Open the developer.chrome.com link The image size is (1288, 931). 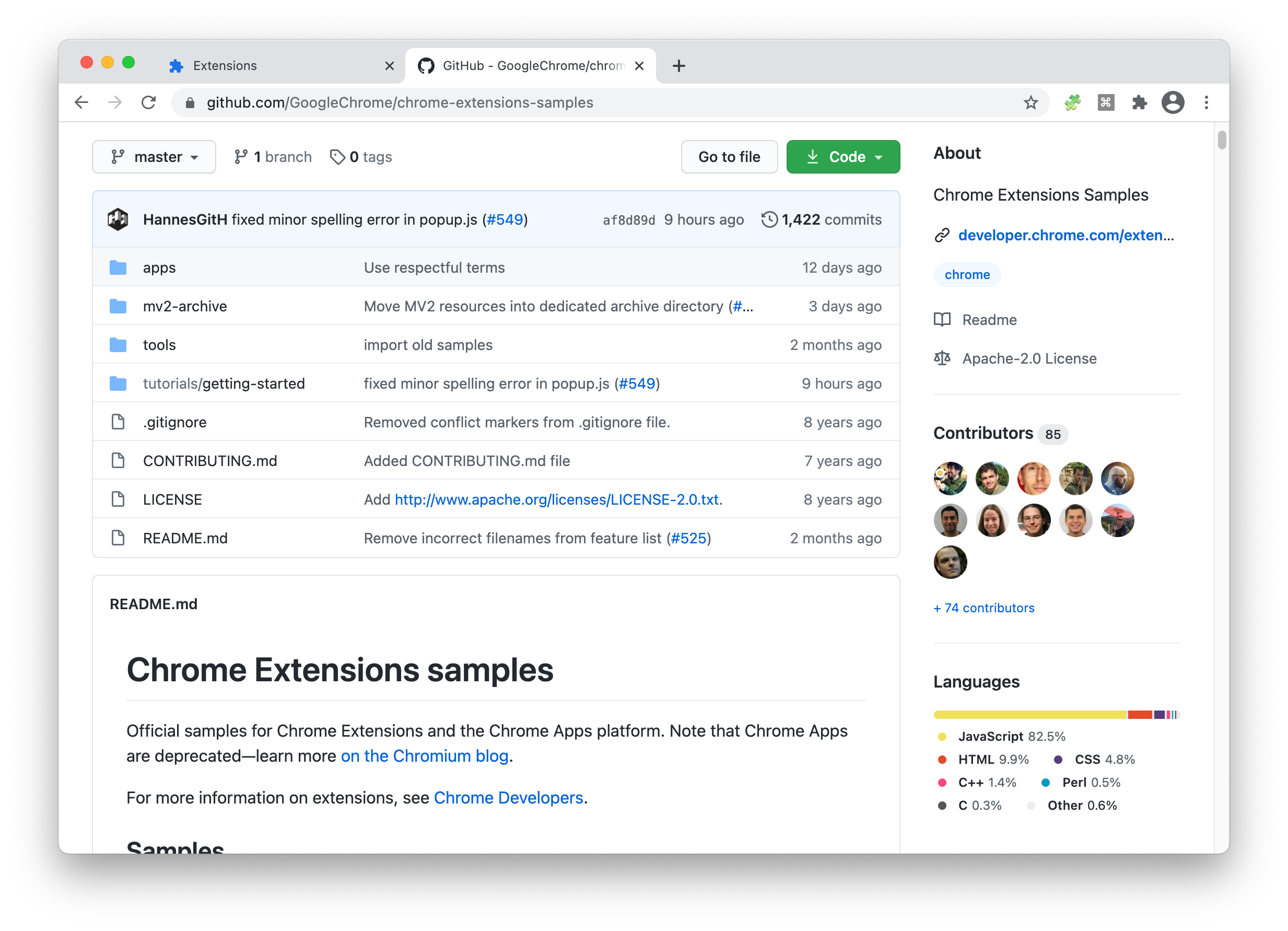click(x=1066, y=235)
